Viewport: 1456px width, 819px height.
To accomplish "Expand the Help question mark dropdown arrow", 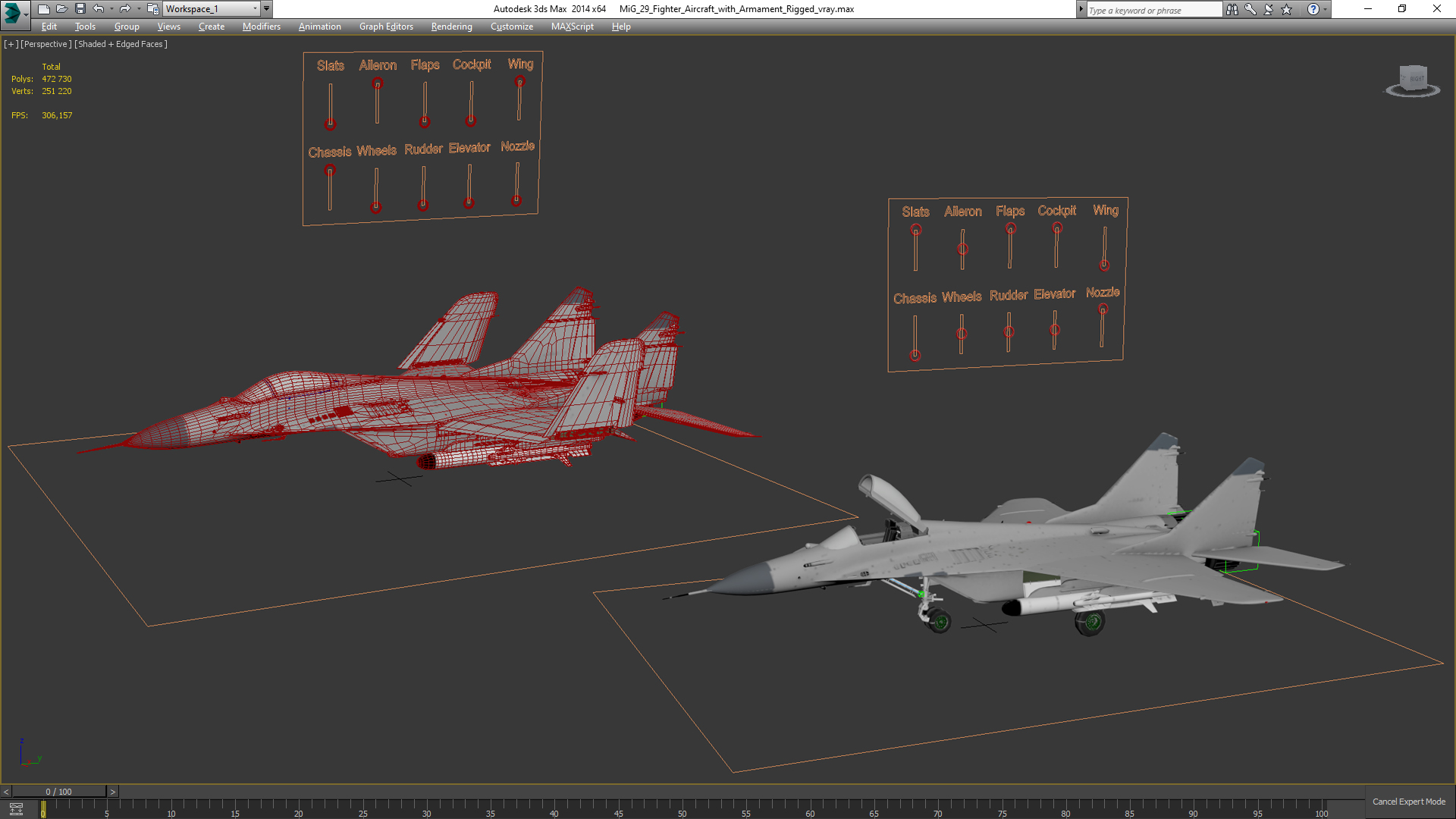I will (1326, 9).
